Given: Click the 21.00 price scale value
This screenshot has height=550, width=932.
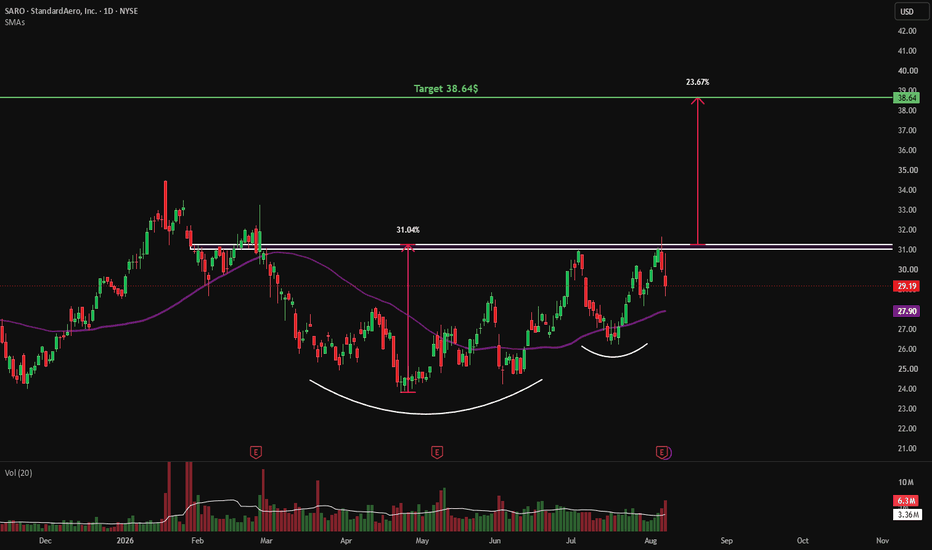Looking at the screenshot, I should [907, 448].
